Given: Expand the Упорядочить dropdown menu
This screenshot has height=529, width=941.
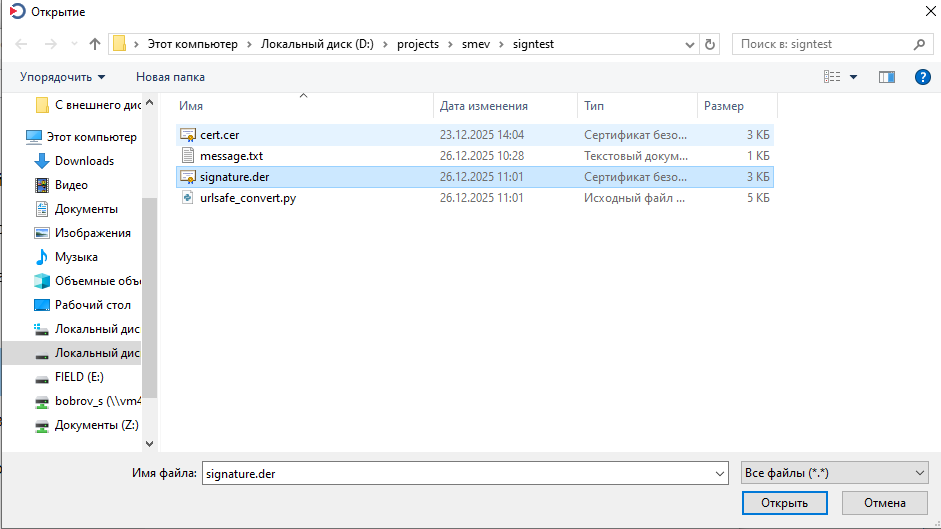Looking at the screenshot, I should [62, 77].
